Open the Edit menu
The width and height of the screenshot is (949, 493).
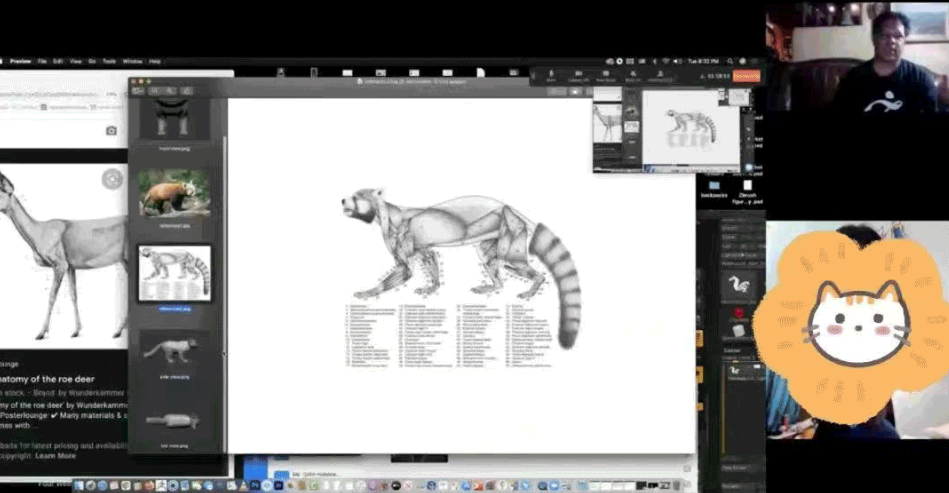pyautogui.click(x=58, y=62)
